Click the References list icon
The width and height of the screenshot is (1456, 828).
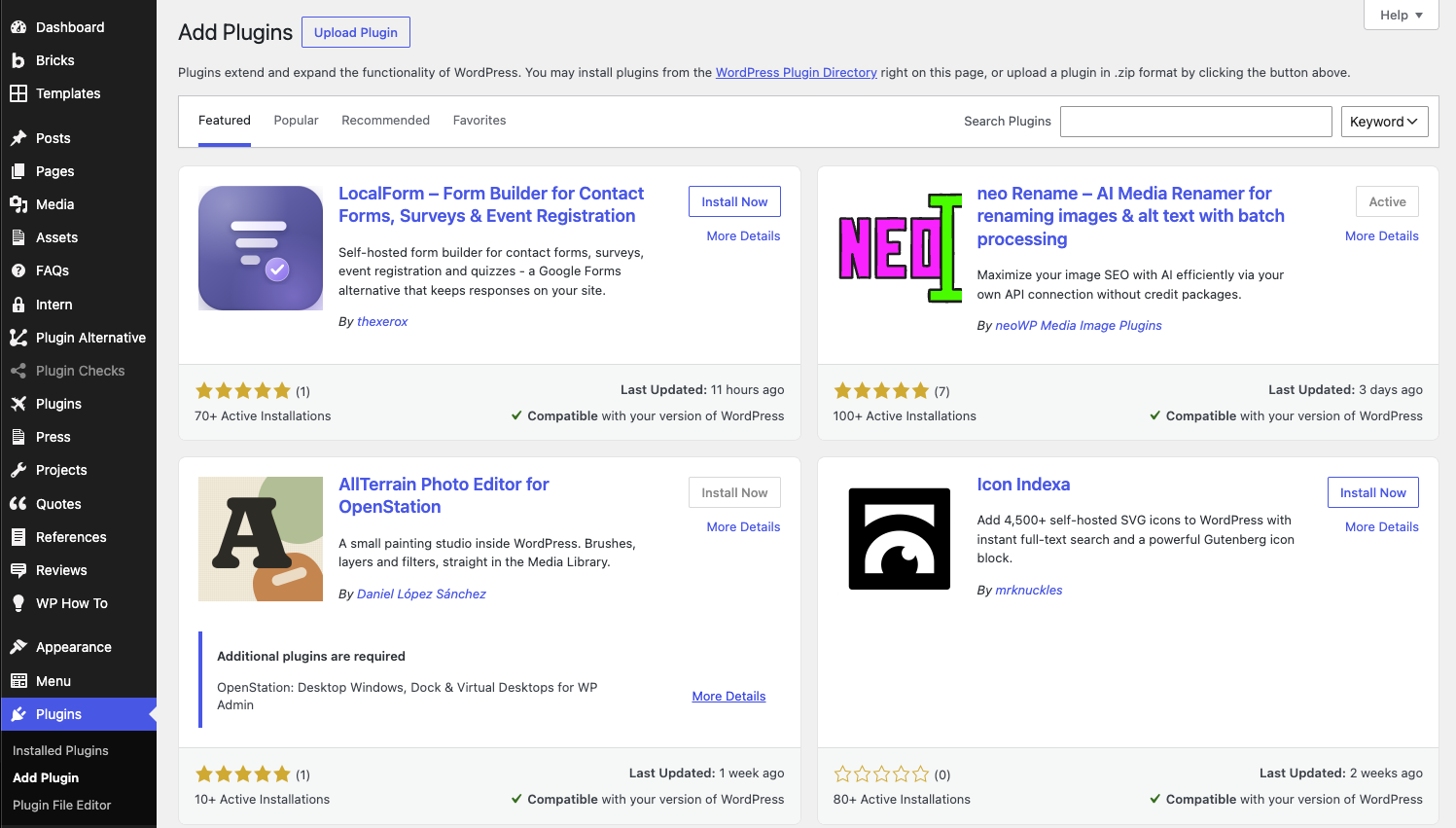click(x=18, y=537)
